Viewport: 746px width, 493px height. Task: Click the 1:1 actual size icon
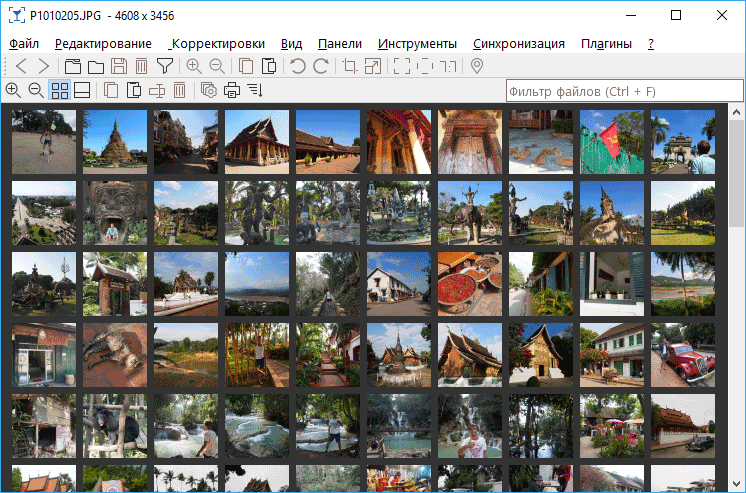[449, 67]
